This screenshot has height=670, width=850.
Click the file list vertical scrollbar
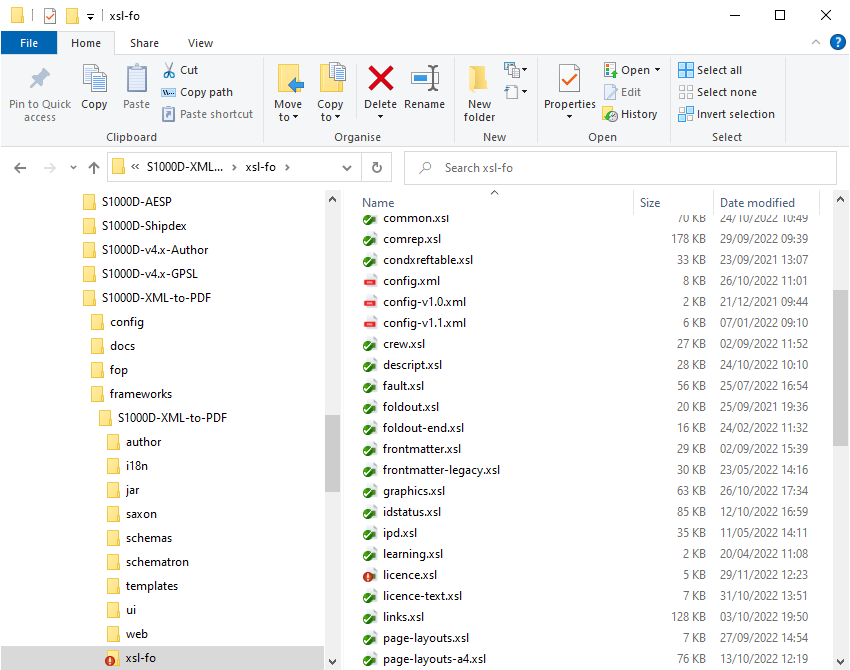840,368
